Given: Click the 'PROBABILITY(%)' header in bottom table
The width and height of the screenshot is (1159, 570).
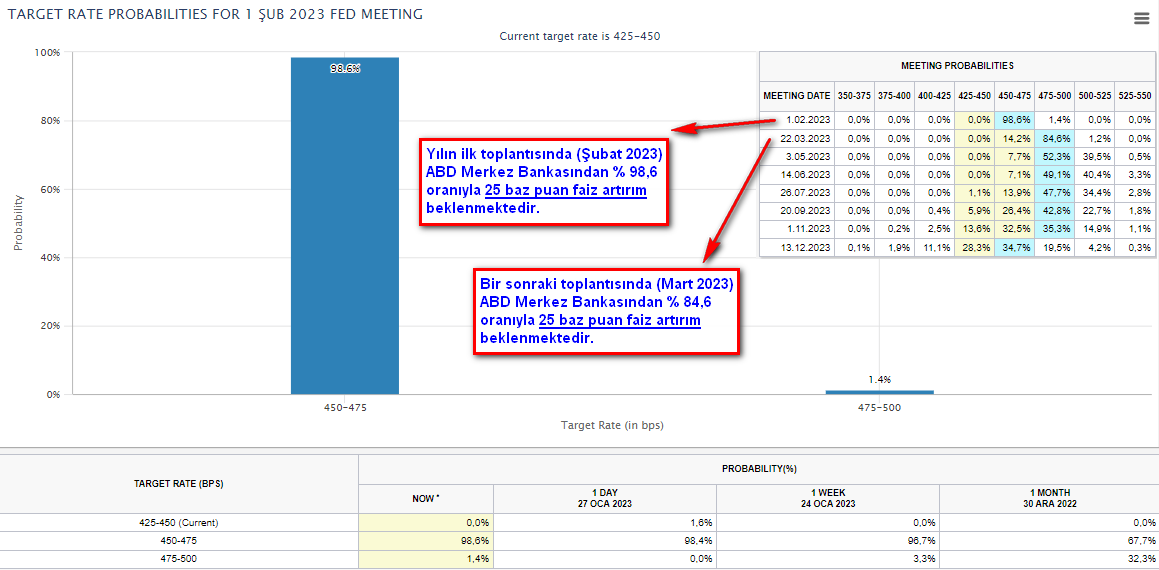Looking at the screenshot, I should pos(758,469).
